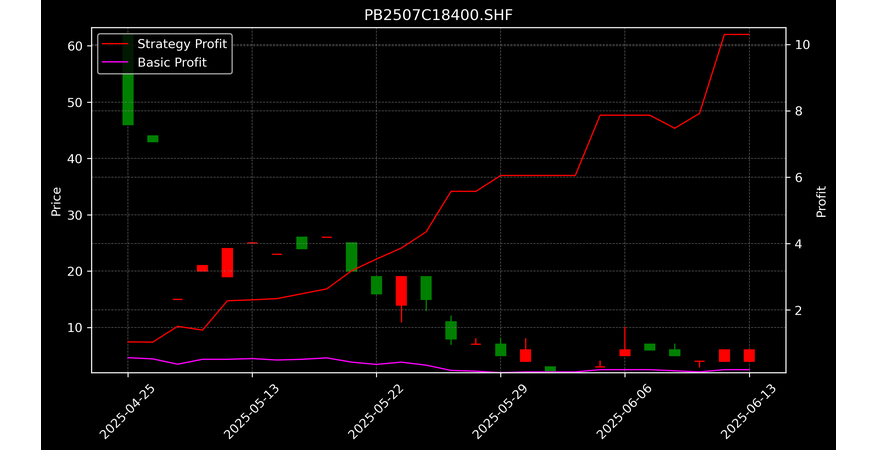Click the 2025-06-13 date label

[749, 412]
